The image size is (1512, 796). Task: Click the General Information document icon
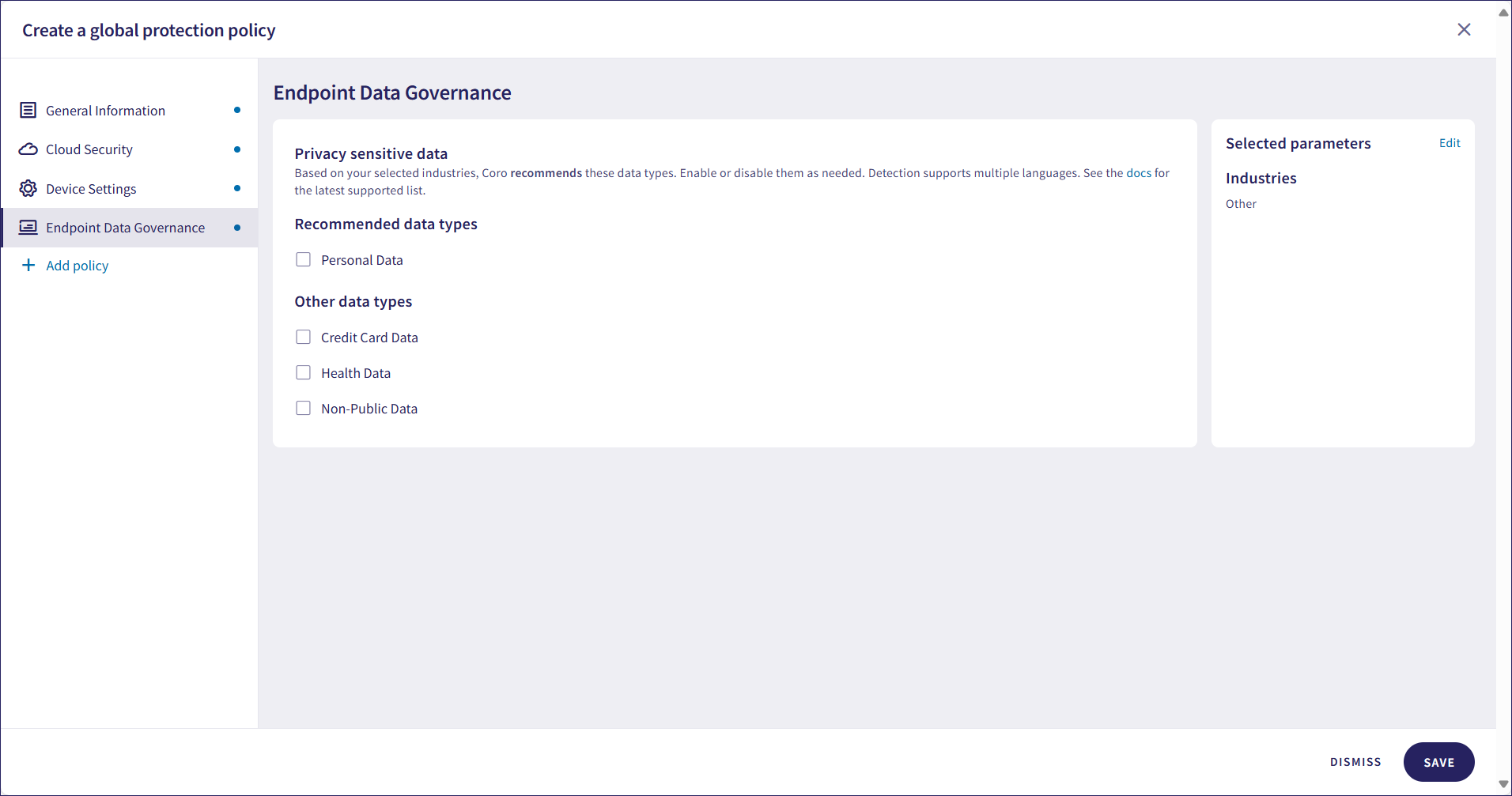tap(28, 111)
